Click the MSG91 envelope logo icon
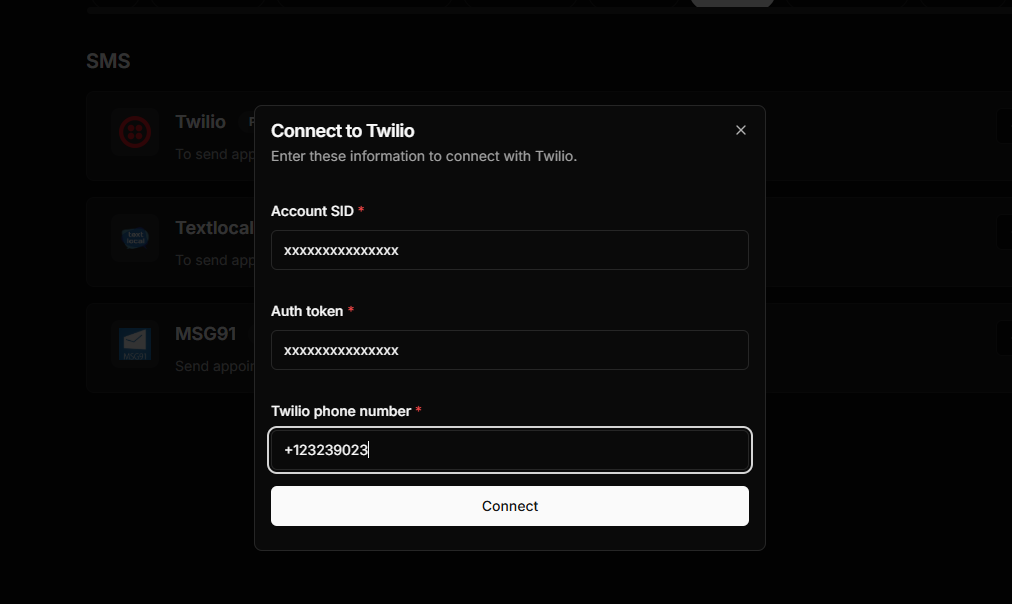The height and width of the screenshot is (604, 1012). 135,344
